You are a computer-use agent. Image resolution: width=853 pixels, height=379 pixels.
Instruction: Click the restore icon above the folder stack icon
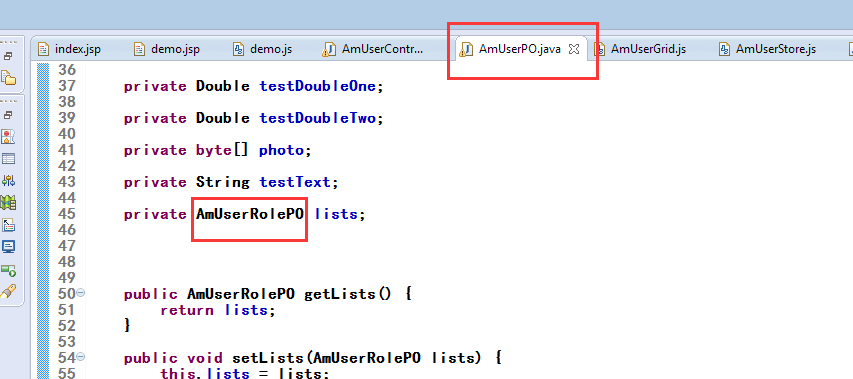(x=9, y=56)
